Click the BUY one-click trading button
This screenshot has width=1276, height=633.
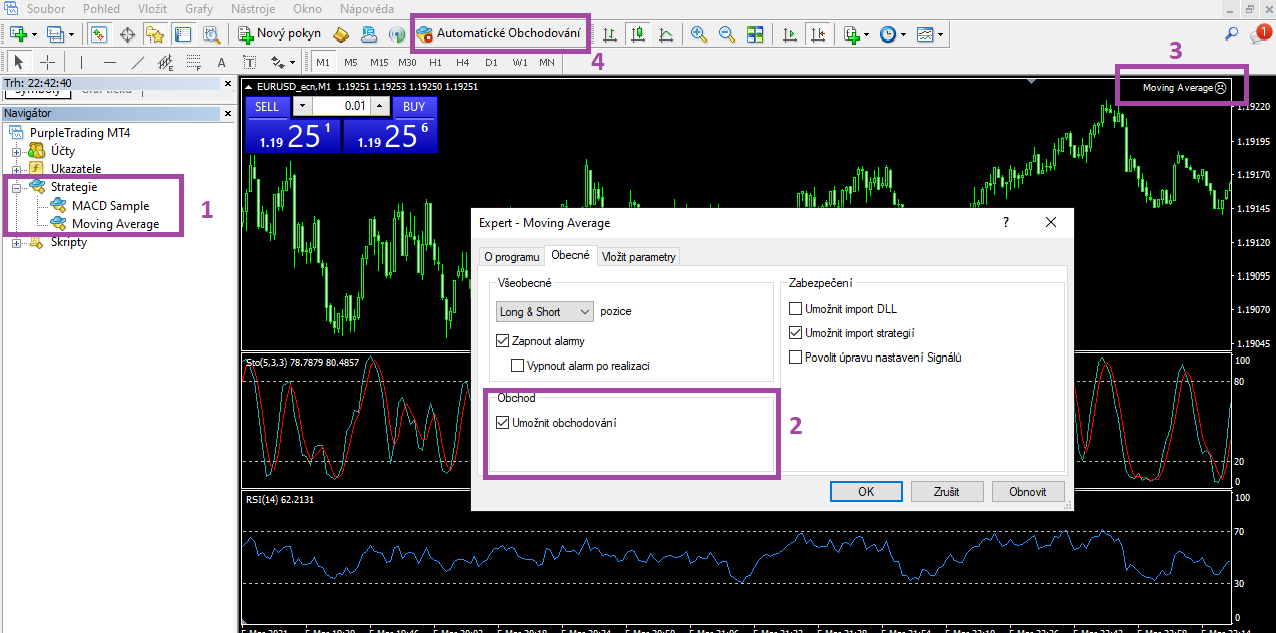point(414,107)
